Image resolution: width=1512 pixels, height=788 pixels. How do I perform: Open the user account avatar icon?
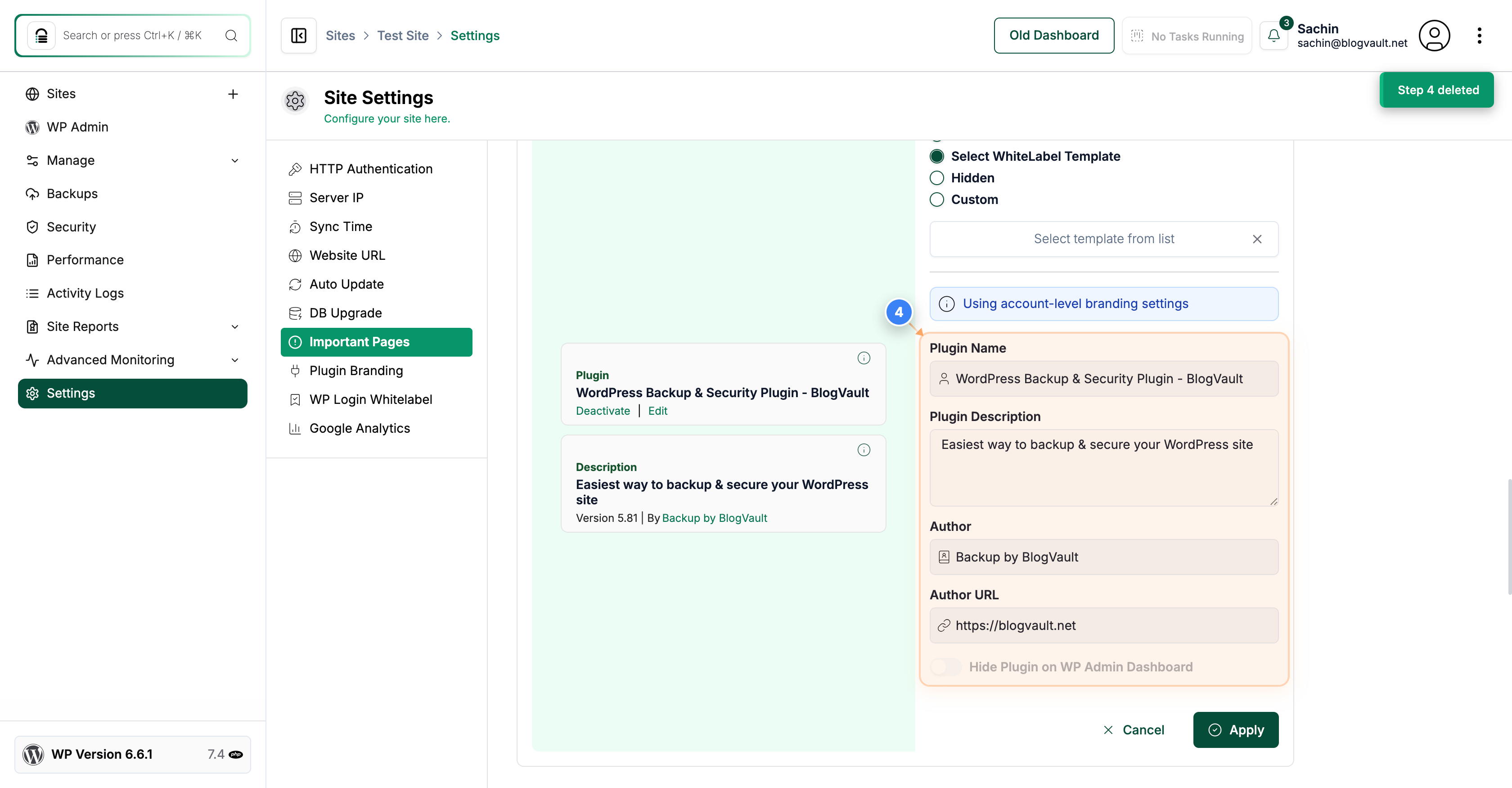click(1435, 35)
